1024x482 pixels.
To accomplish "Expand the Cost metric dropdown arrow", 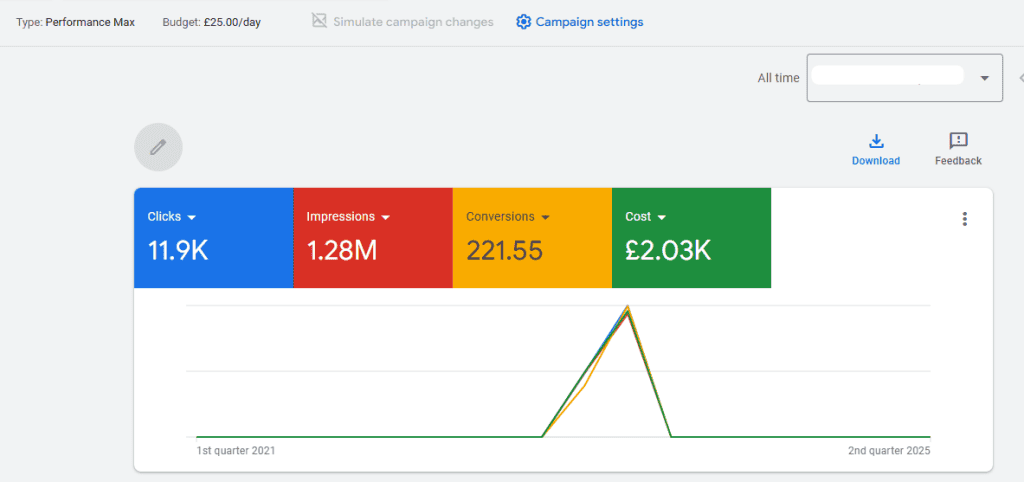I will click(661, 217).
